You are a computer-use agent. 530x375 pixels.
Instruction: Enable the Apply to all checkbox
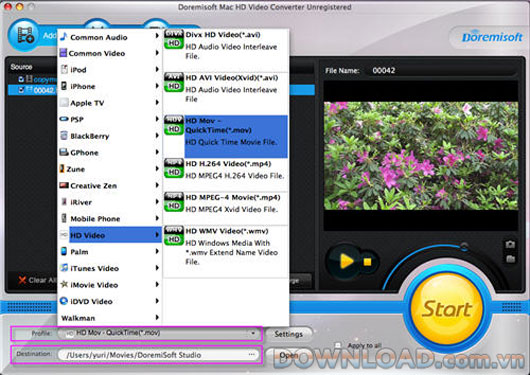tap(338, 345)
